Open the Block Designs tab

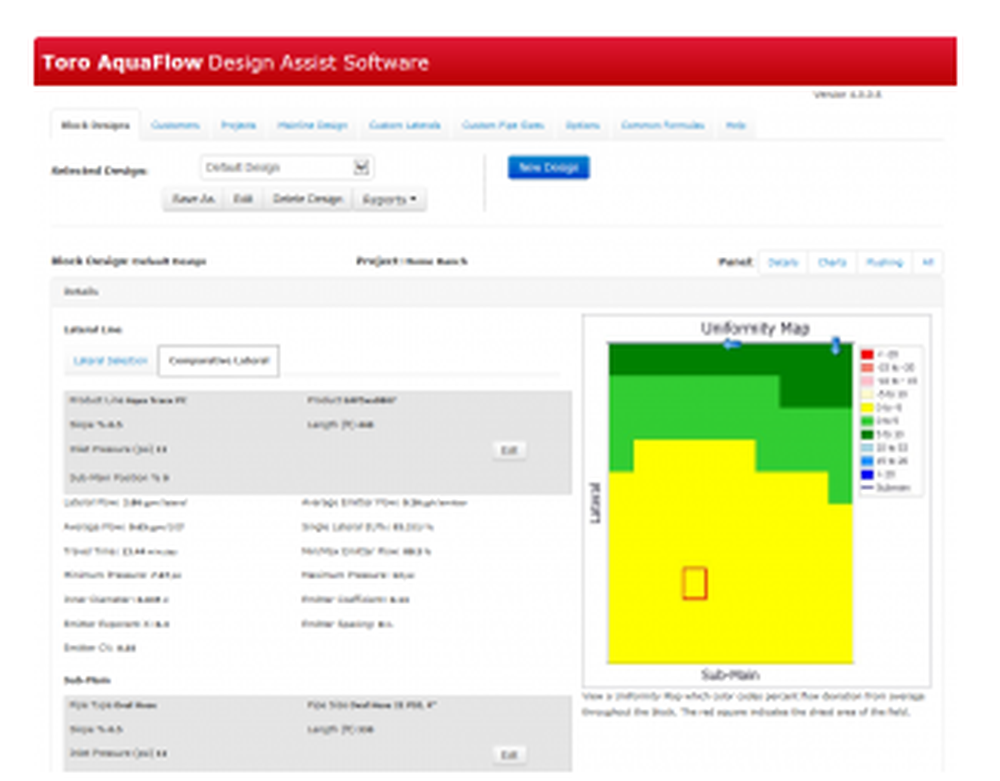95,126
